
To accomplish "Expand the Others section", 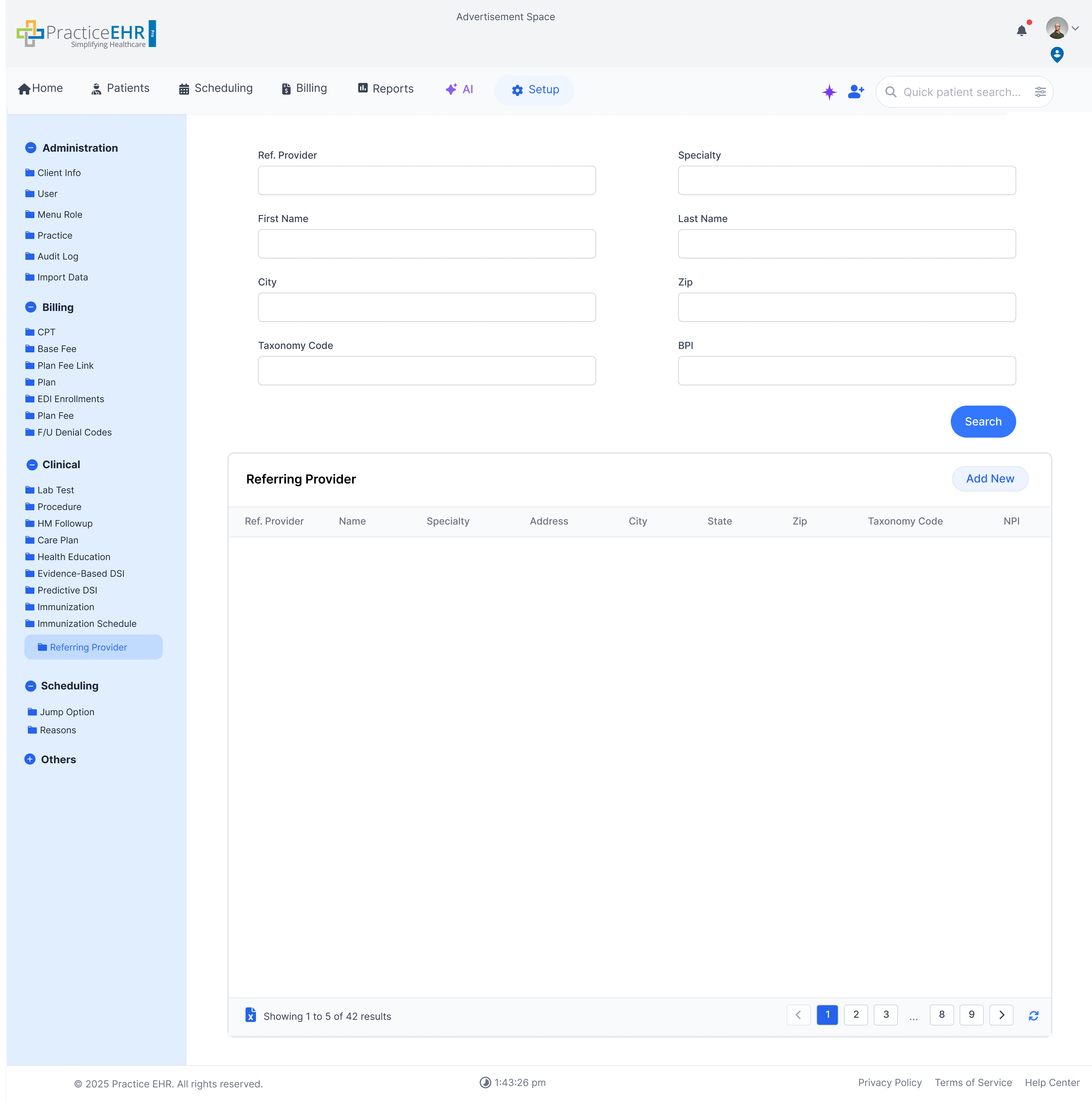I will (30, 759).
